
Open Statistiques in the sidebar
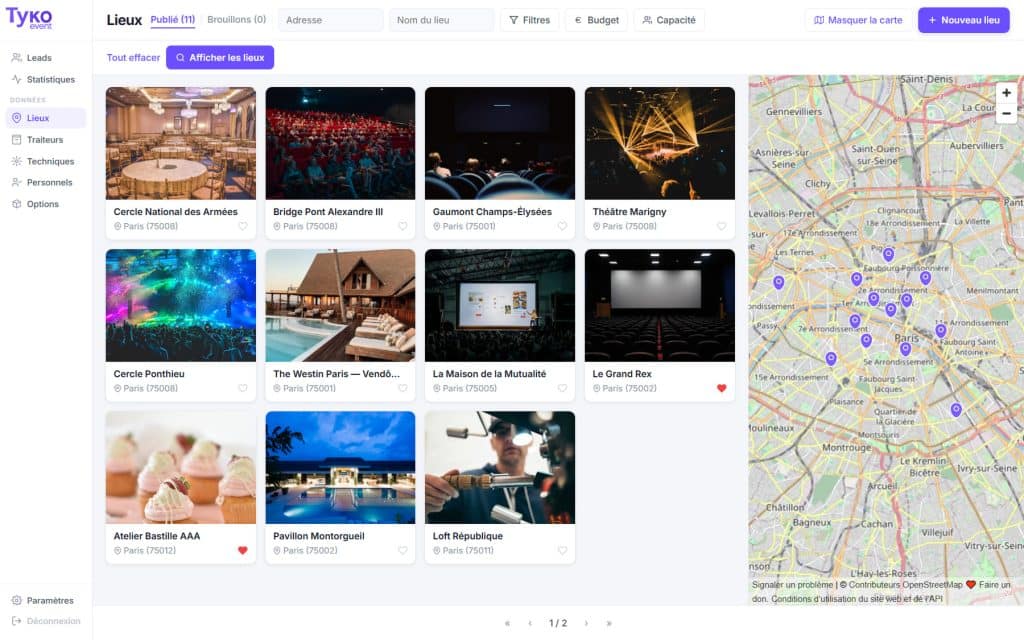[45, 79]
